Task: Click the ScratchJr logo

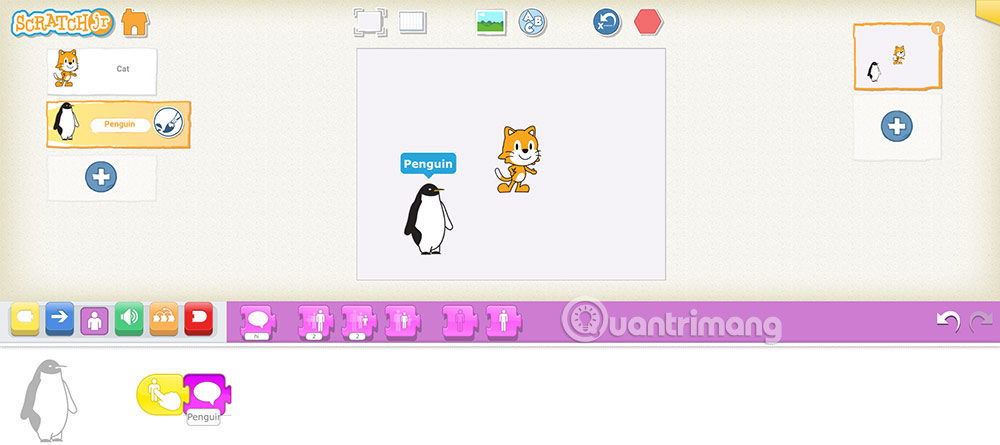Action: pyautogui.click(x=62, y=23)
